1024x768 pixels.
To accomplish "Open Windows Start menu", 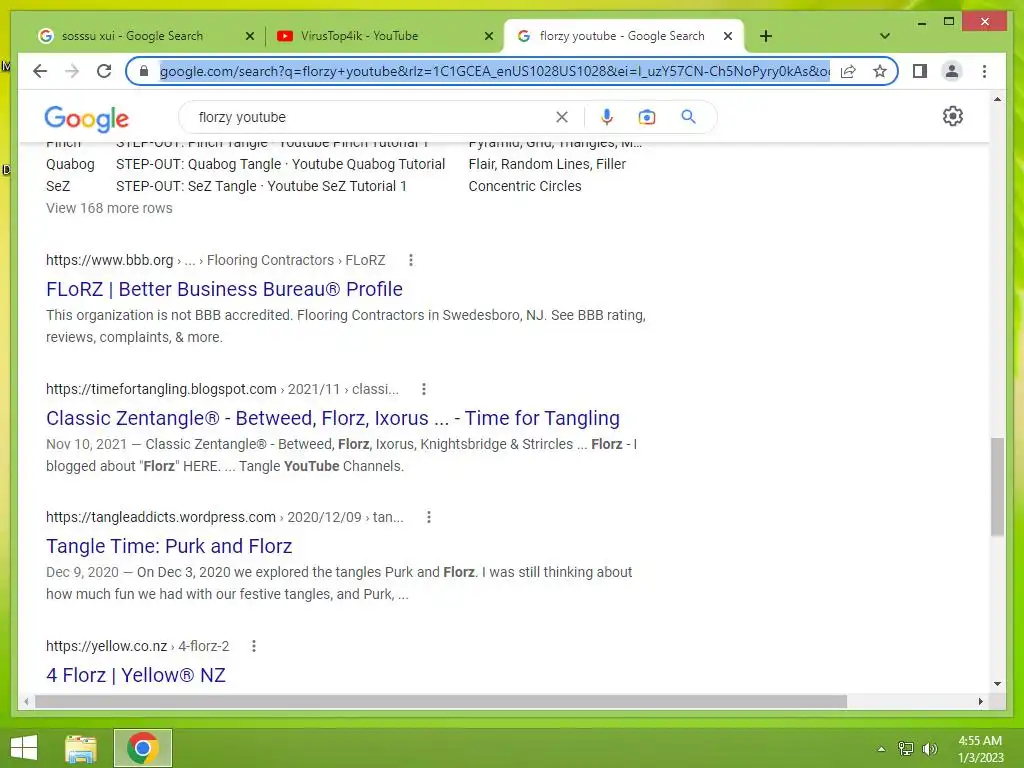I will 24,748.
